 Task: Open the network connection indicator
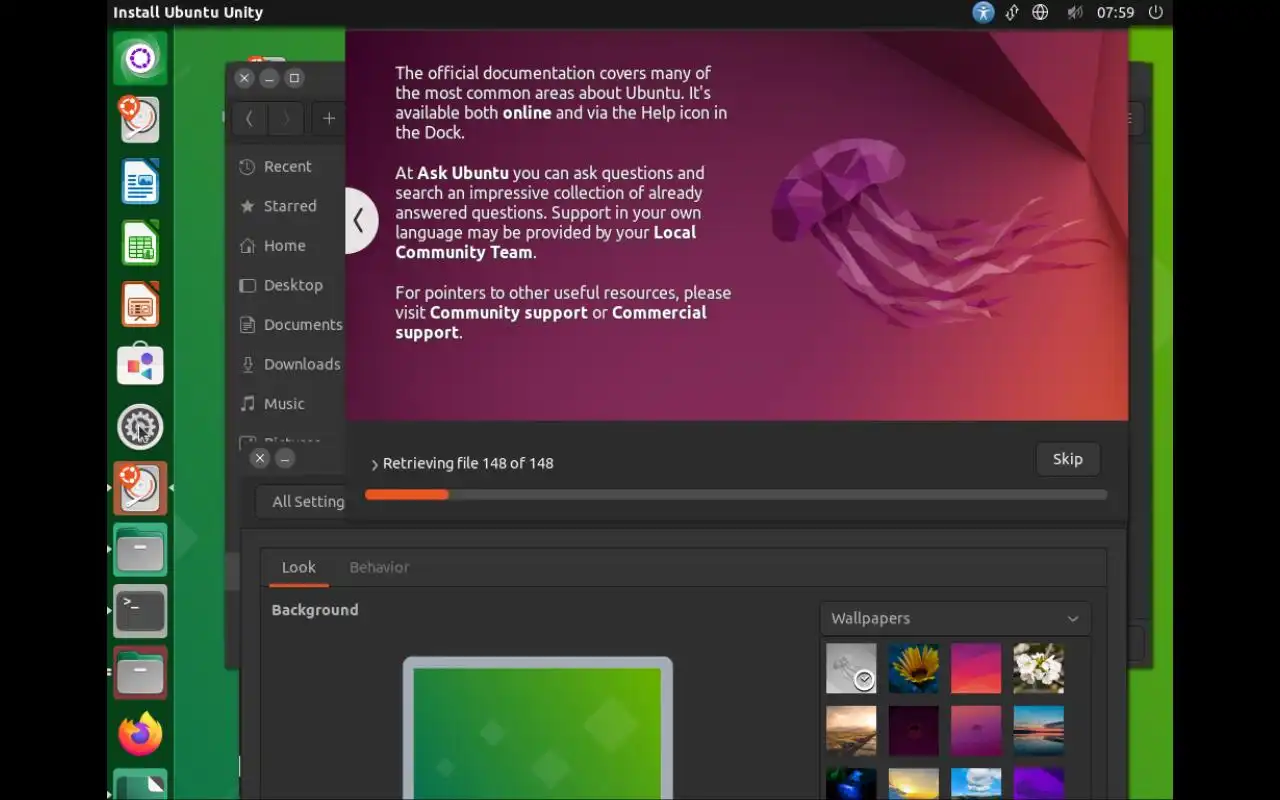[1012, 12]
